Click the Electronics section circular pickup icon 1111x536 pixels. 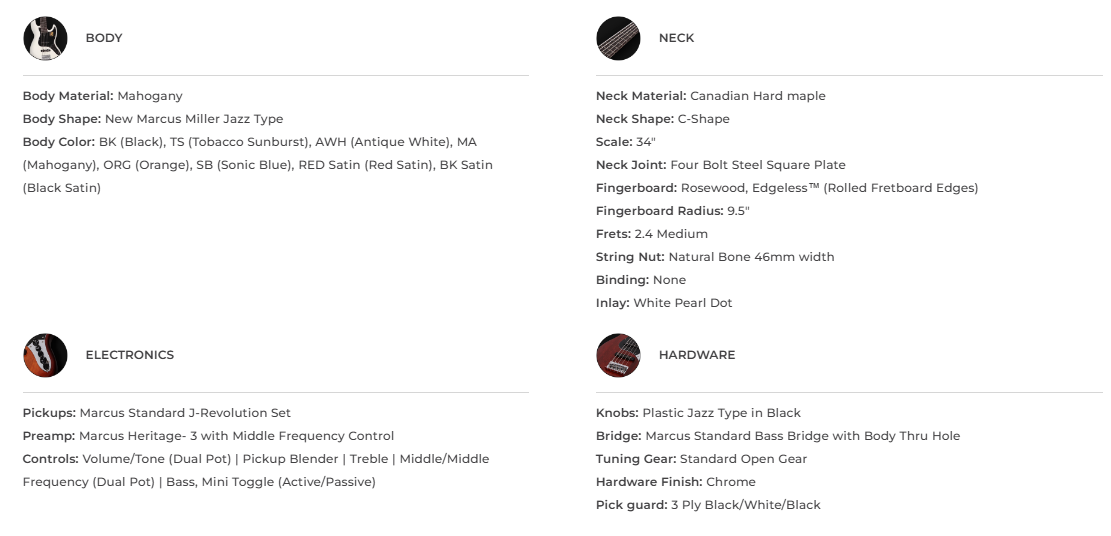coord(45,355)
